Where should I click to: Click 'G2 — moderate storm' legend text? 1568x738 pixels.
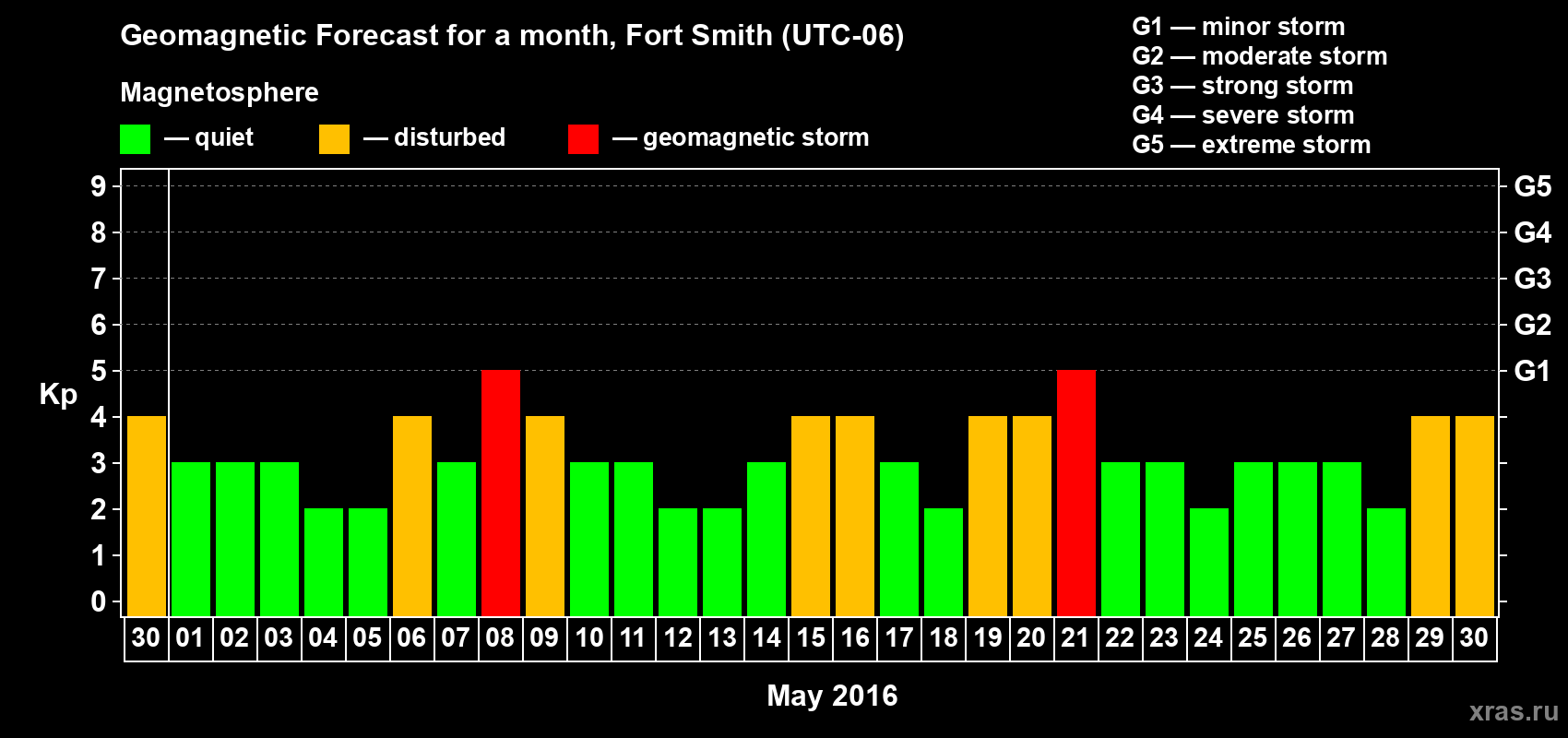[x=1259, y=56]
